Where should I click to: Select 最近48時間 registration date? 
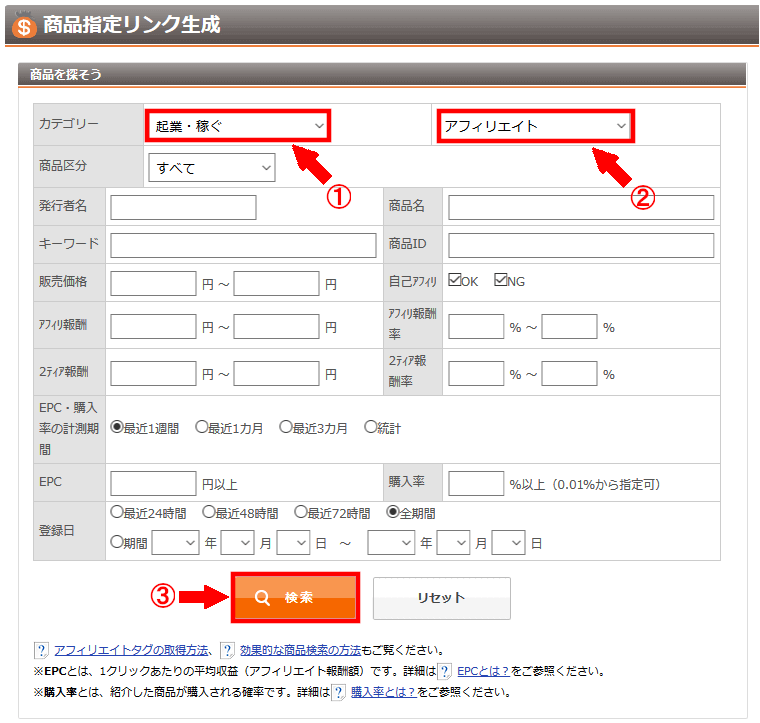[208, 512]
